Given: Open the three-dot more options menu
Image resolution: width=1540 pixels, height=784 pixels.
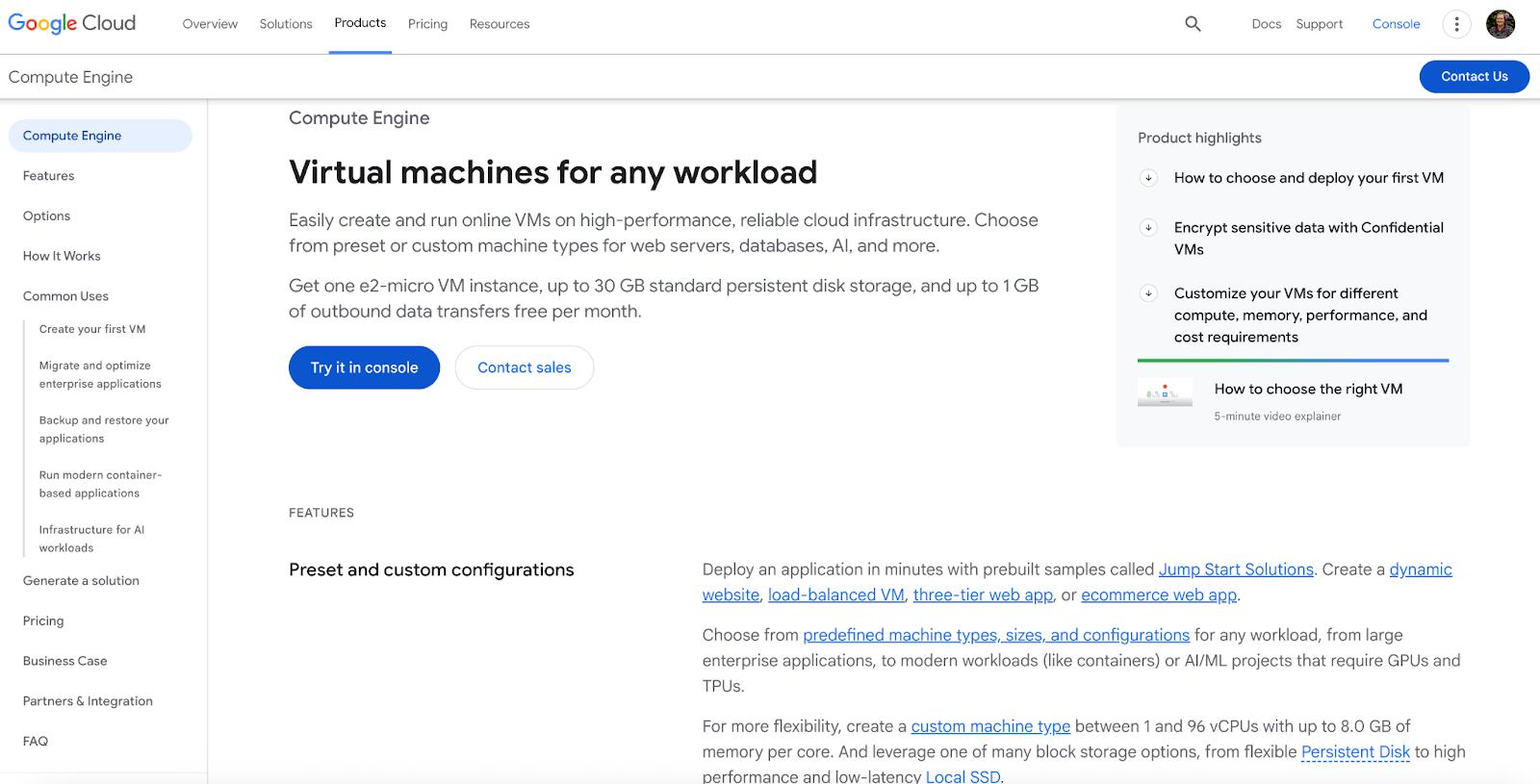Looking at the screenshot, I should pyautogui.click(x=1456, y=24).
